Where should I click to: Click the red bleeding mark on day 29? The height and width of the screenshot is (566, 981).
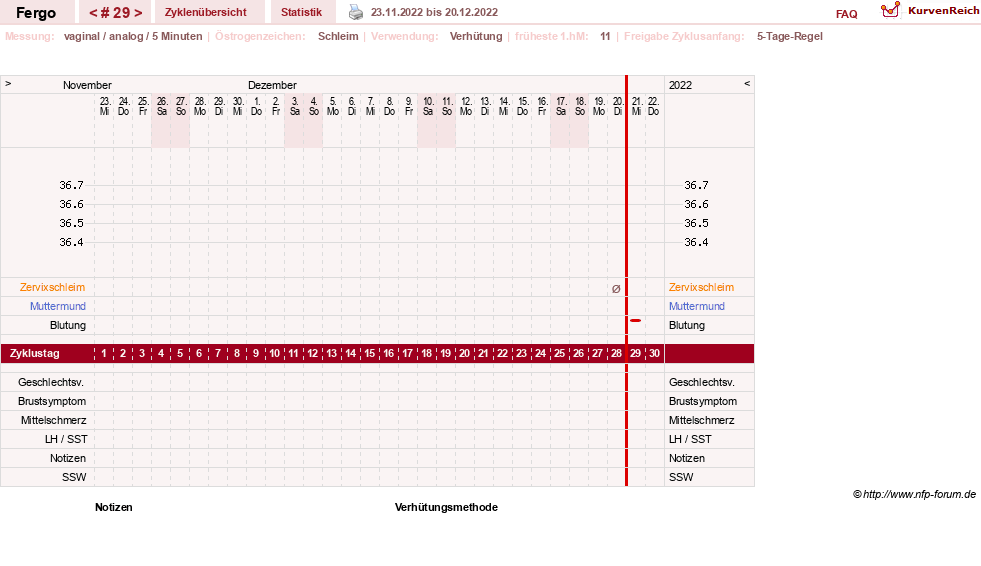tap(636, 320)
